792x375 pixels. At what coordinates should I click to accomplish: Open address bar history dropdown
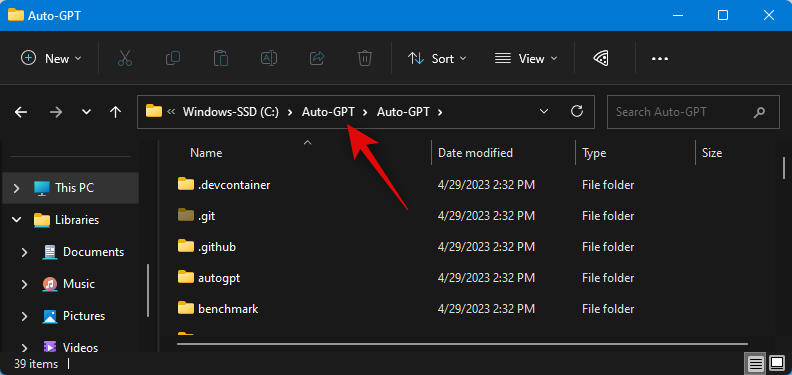pyautogui.click(x=544, y=112)
